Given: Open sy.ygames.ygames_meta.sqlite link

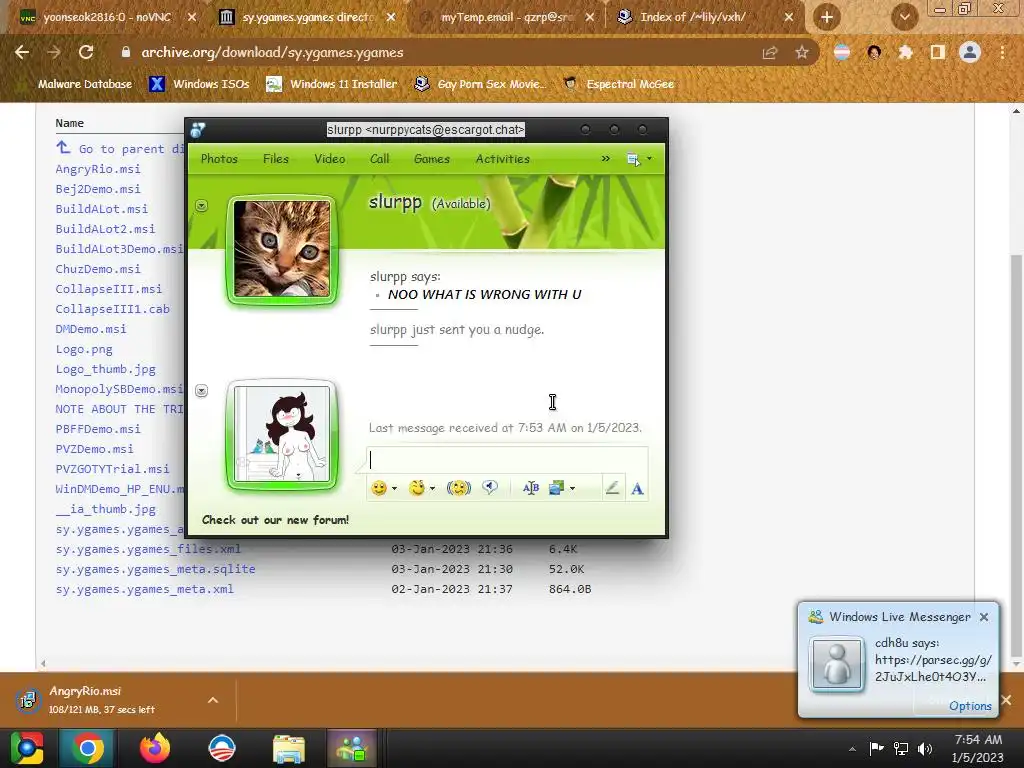Looking at the screenshot, I should pos(155,569).
